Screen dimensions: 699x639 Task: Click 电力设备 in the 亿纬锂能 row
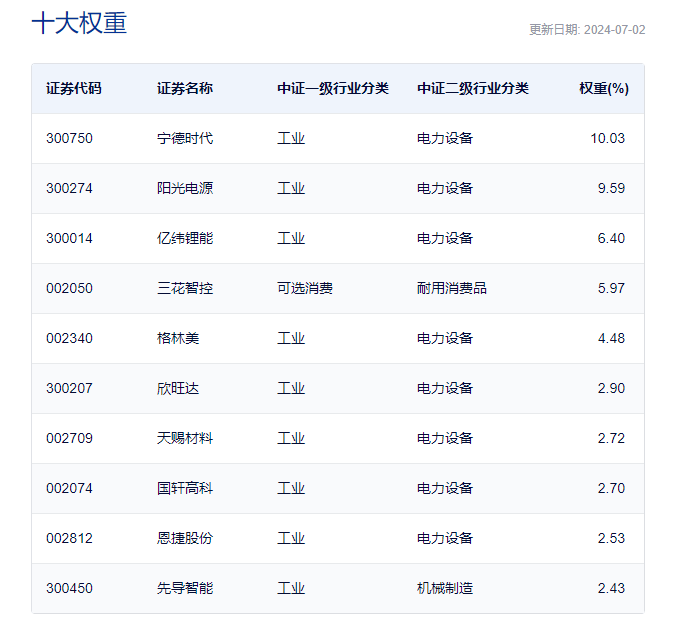pyautogui.click(x=445, y=238)
